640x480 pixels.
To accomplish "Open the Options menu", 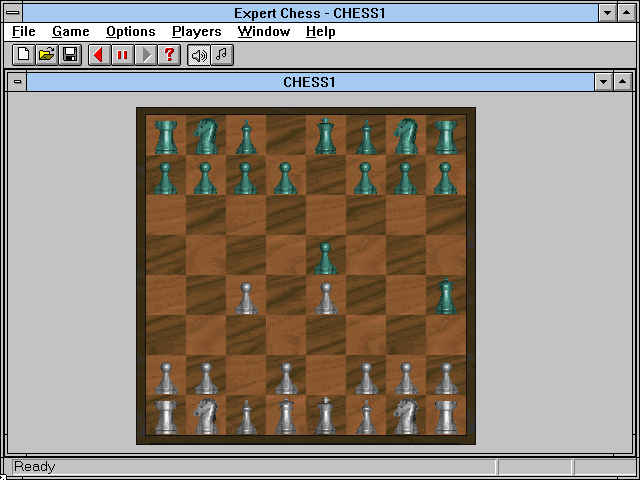I will click(131, 32).
